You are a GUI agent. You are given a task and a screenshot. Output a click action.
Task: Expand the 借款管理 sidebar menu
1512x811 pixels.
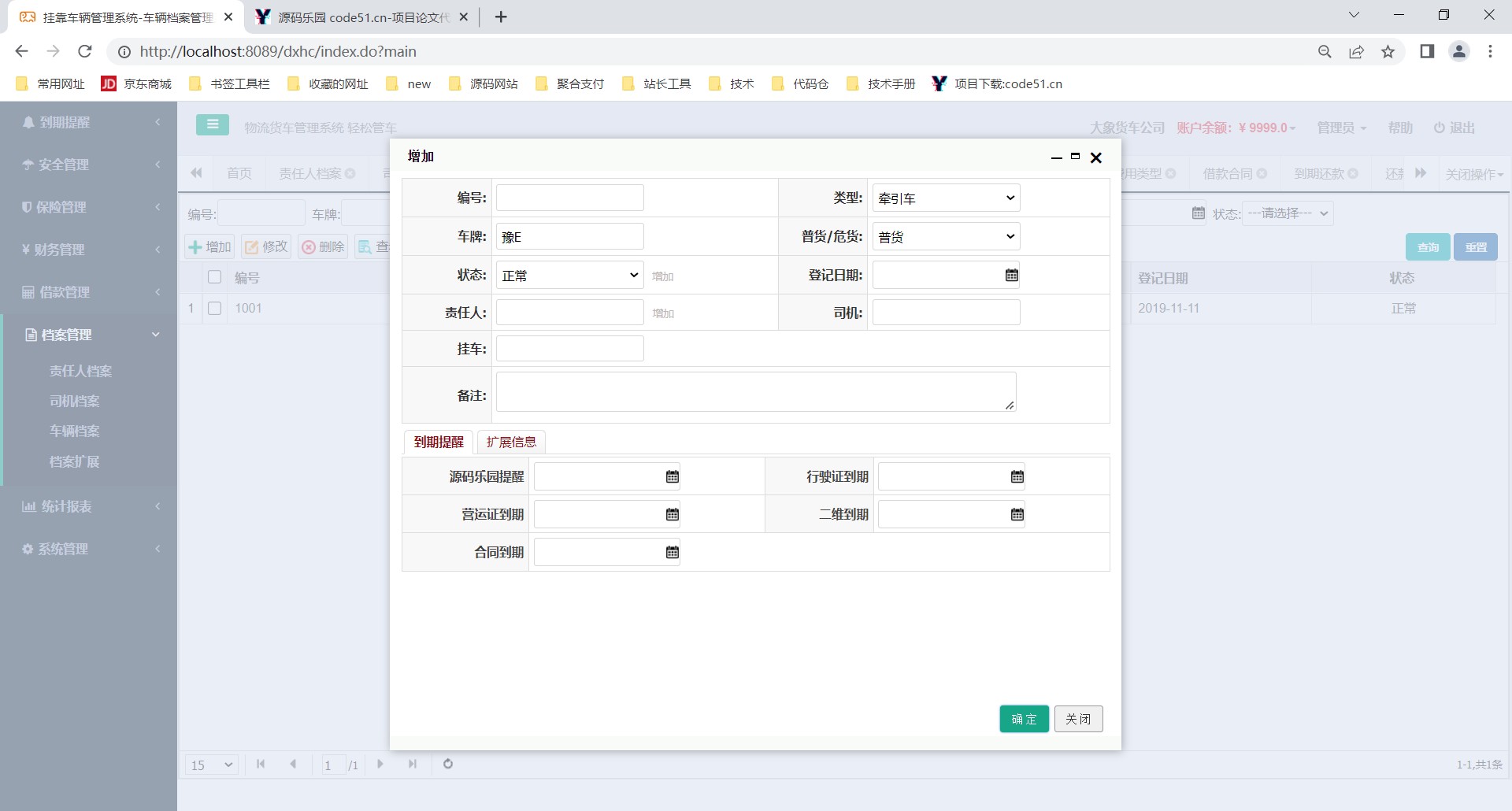pyautogui.click(x=88, y=292)
